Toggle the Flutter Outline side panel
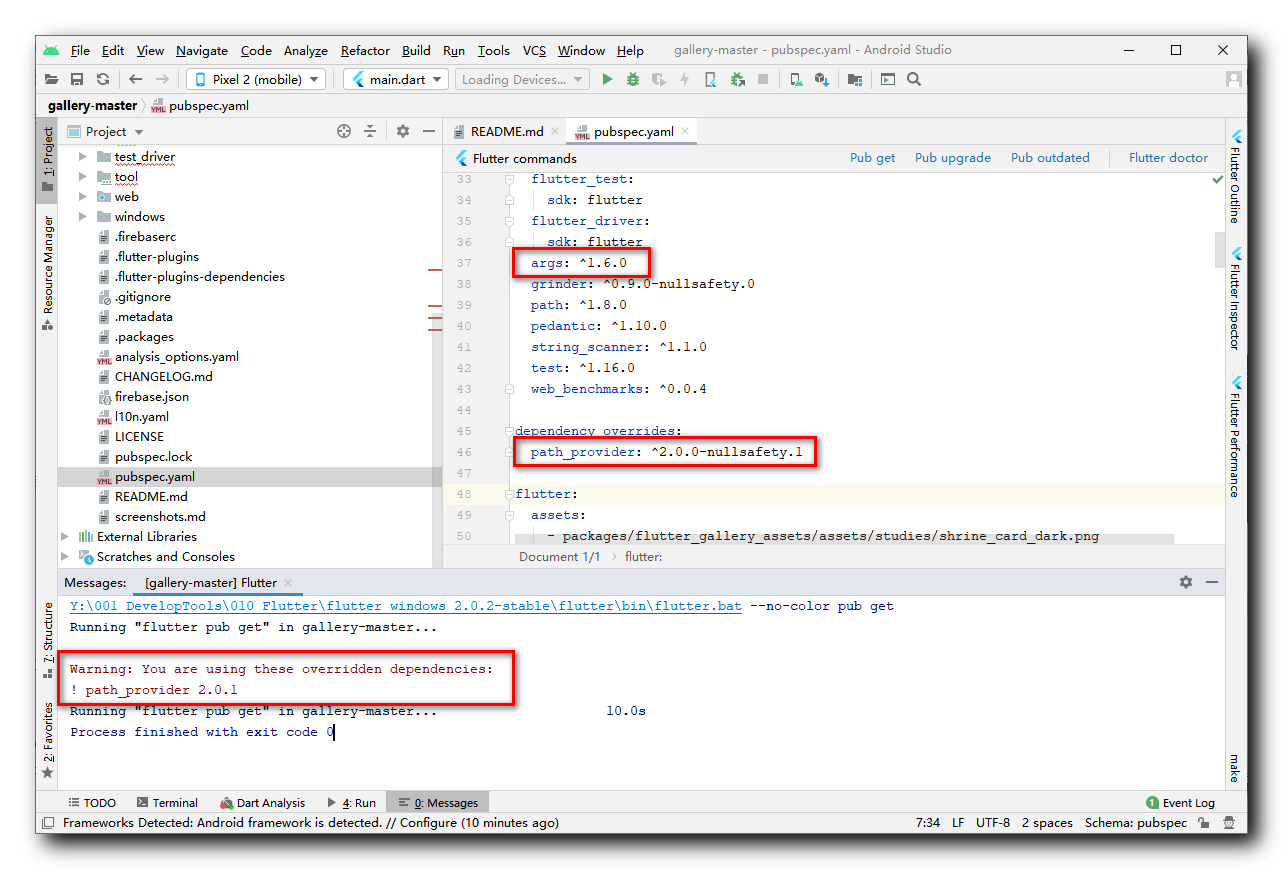Viewport: 1283px width, 869px height. tap(1236, 177)
